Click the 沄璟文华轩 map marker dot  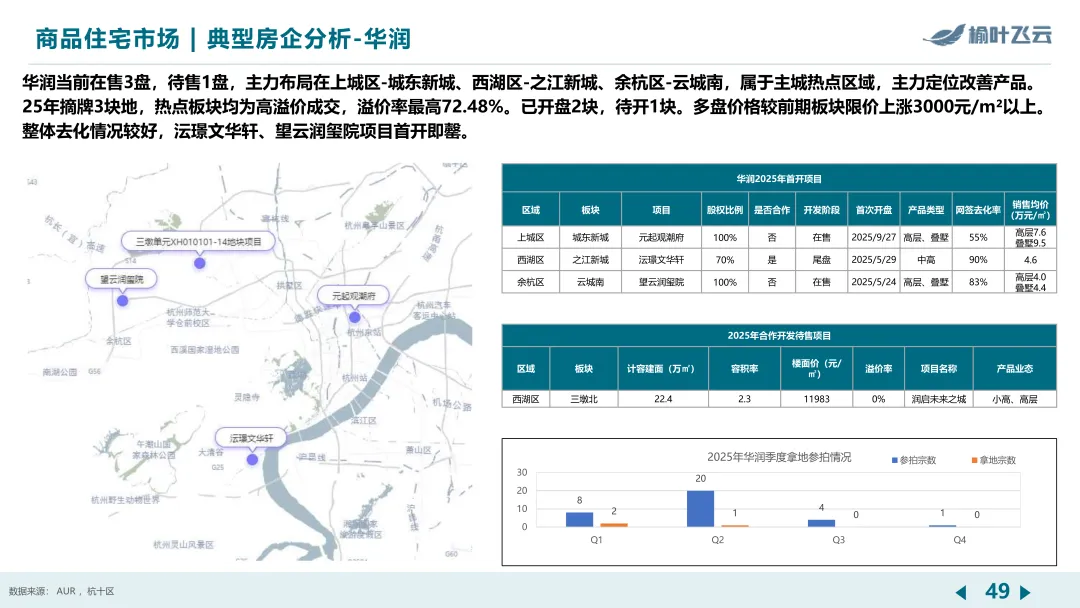tap(252, 459)
